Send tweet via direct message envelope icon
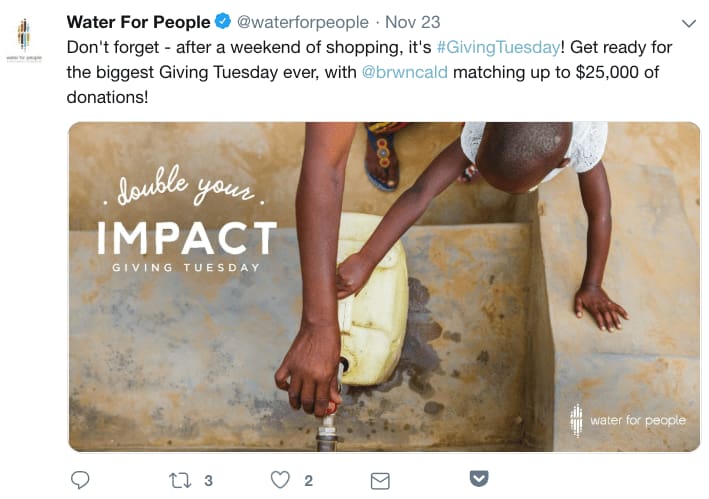This screenshot has width=709, height=499. [380, 480]
